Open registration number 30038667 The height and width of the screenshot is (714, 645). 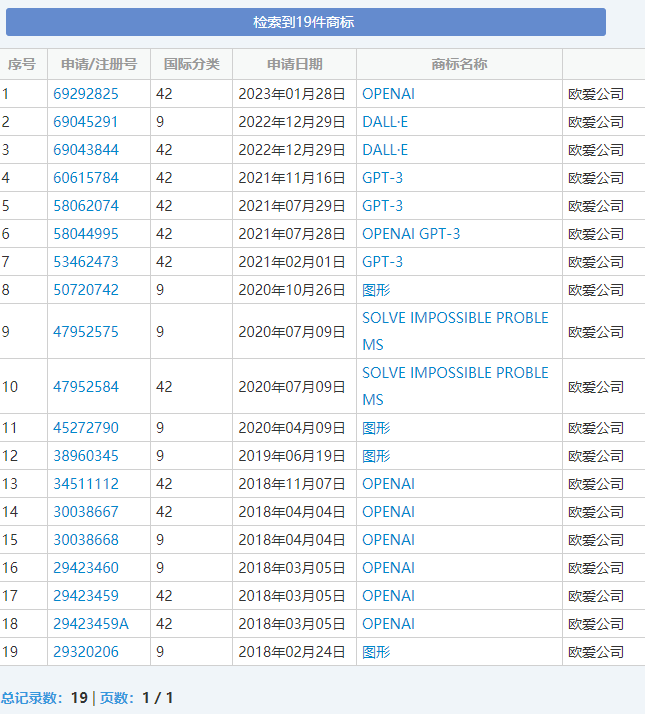click(x=86, y=512)
